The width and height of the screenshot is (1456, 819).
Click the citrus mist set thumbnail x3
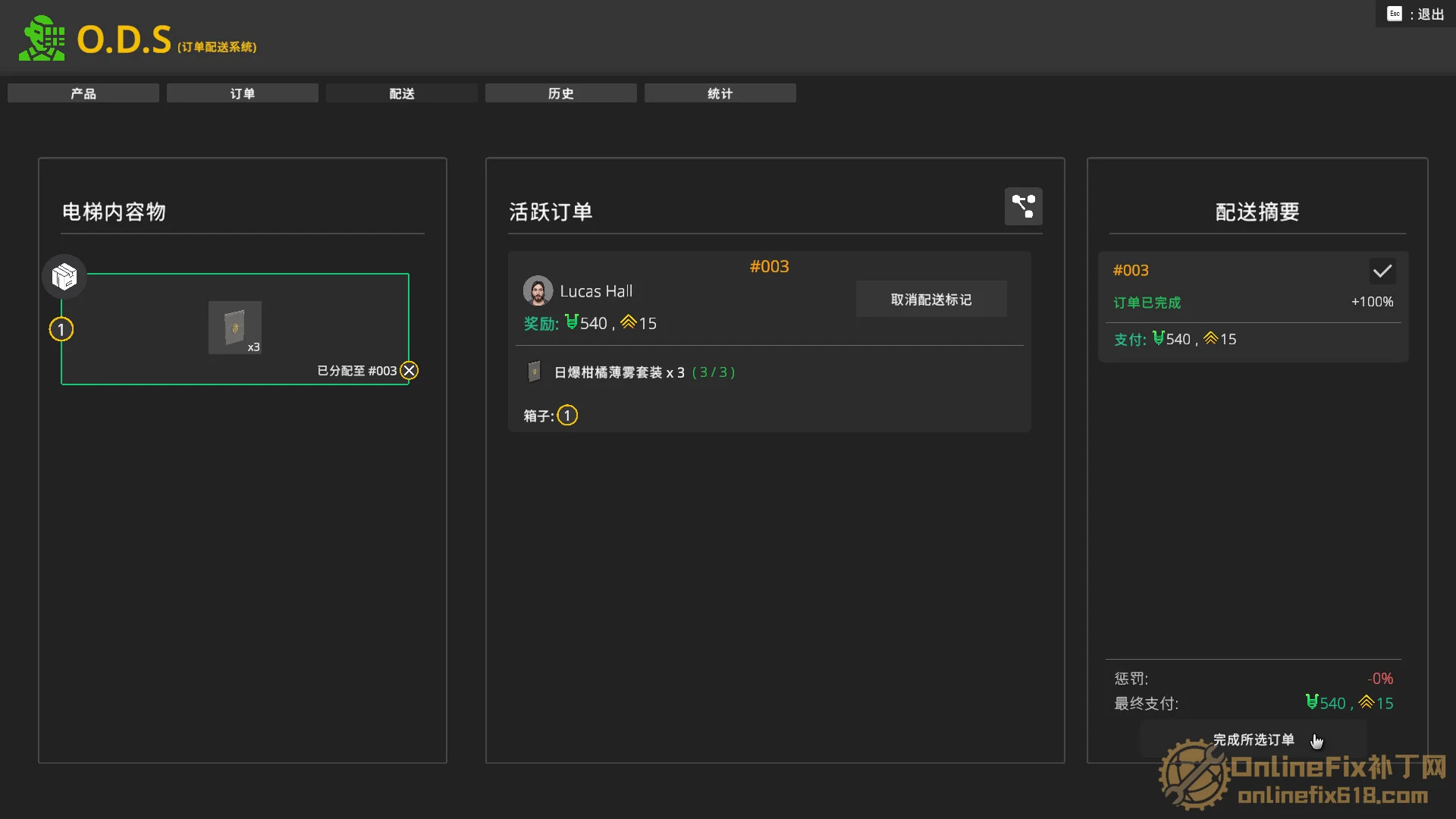click(235, 328)
